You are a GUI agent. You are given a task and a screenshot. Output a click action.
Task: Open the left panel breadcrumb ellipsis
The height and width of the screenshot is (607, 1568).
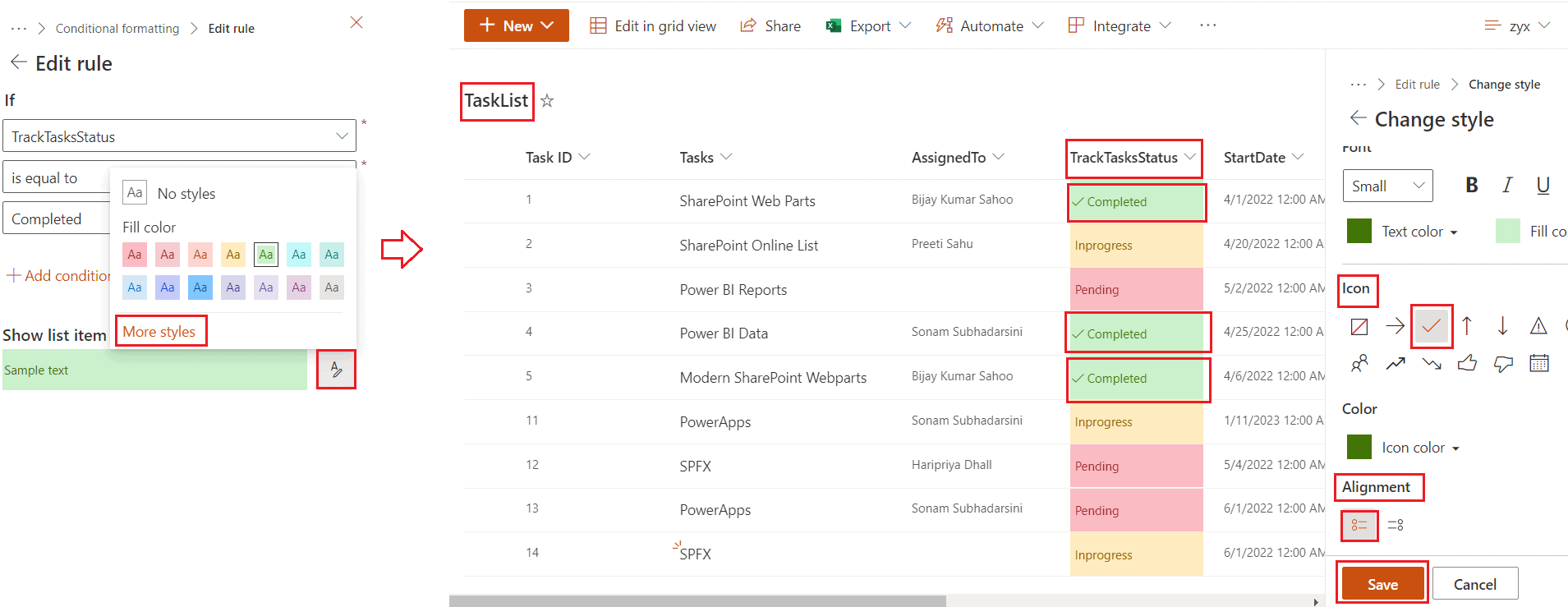pos(19,29)
